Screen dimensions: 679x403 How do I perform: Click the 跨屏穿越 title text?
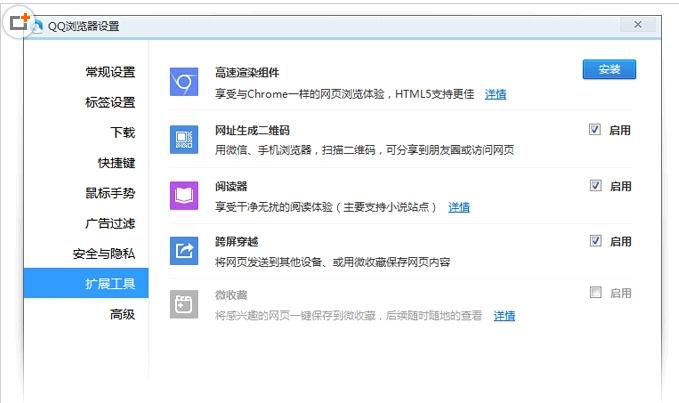click(x=236, y=242)
